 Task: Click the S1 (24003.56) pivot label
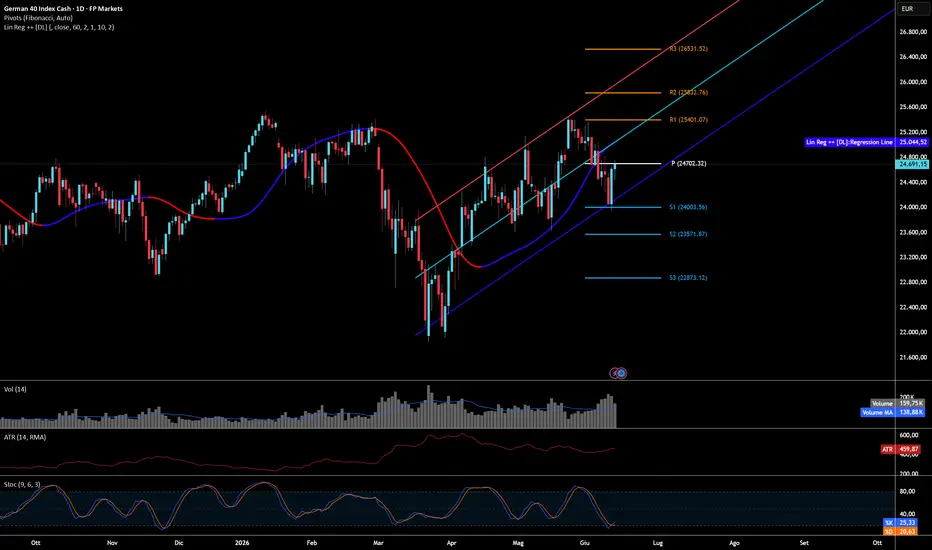click(x=688, y=208)
